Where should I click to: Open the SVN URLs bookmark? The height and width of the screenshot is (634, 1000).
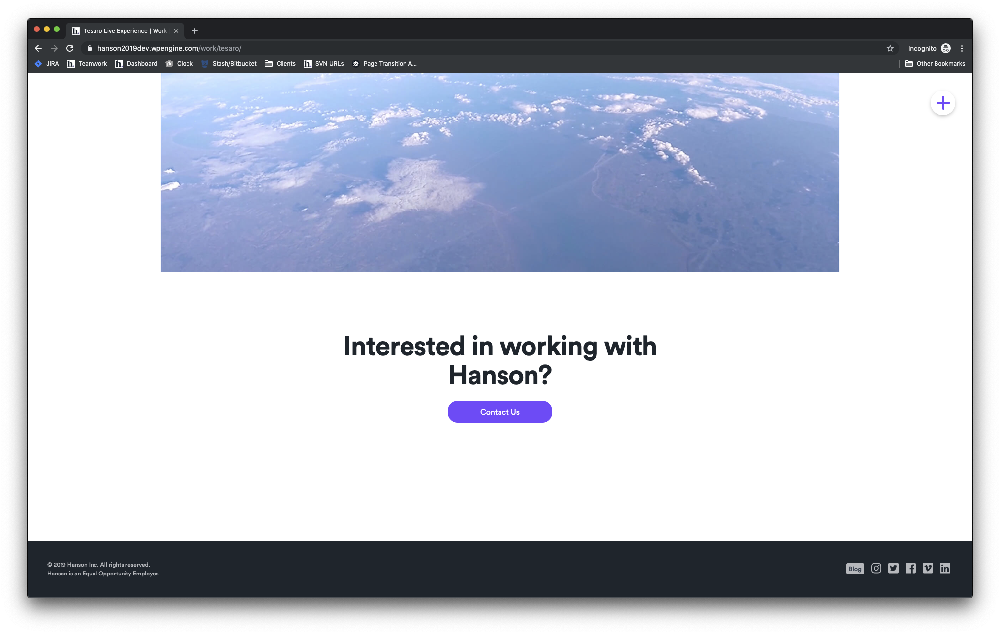(324, 64)
